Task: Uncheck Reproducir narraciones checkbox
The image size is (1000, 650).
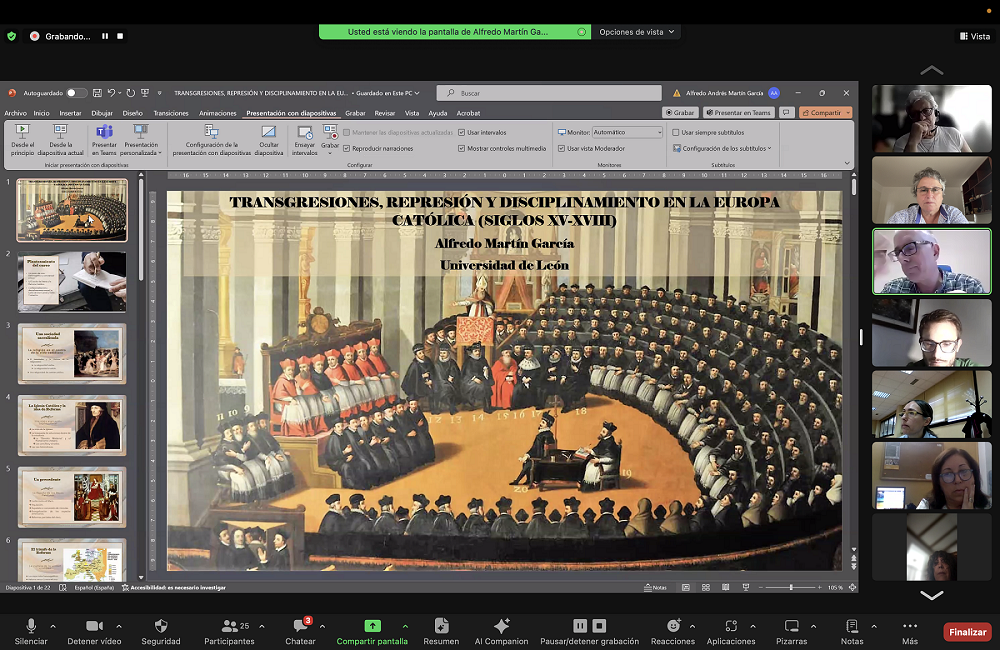Action: pos(346,149)
